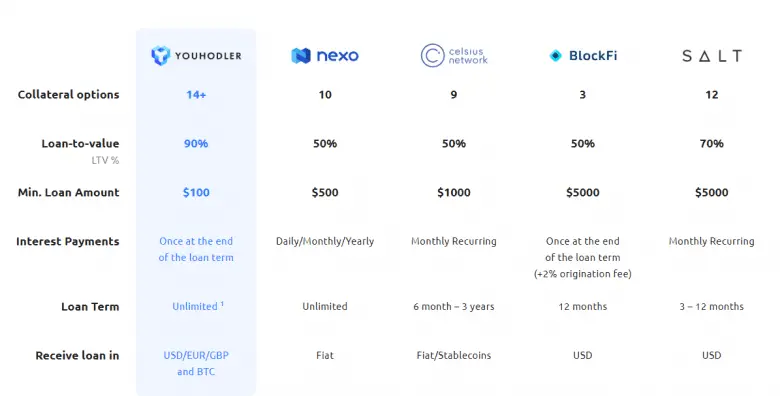
Task: Click the BlockFi diamond logo icon
Action: 555,56
